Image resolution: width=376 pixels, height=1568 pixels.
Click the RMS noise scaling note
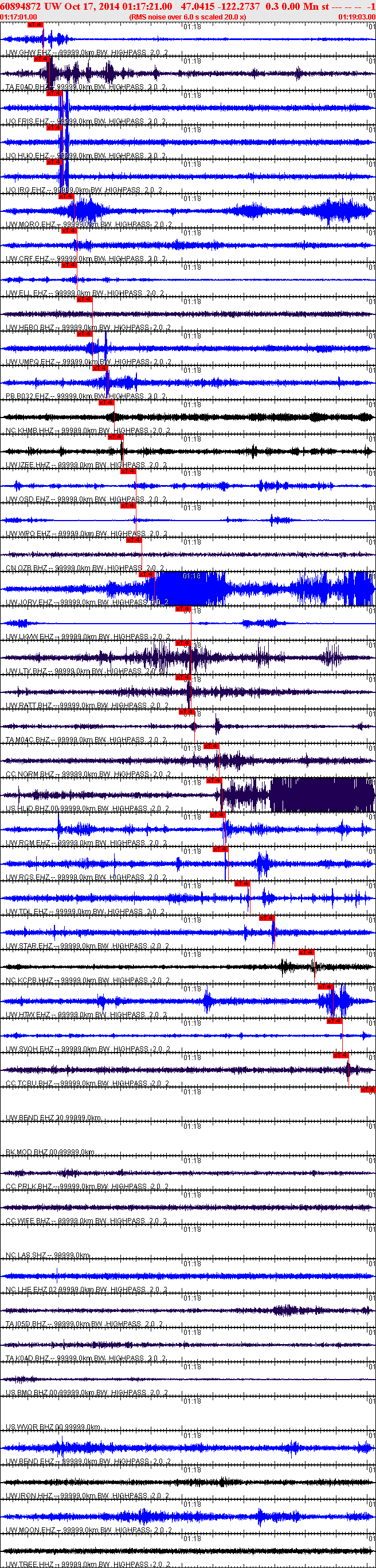187,17
